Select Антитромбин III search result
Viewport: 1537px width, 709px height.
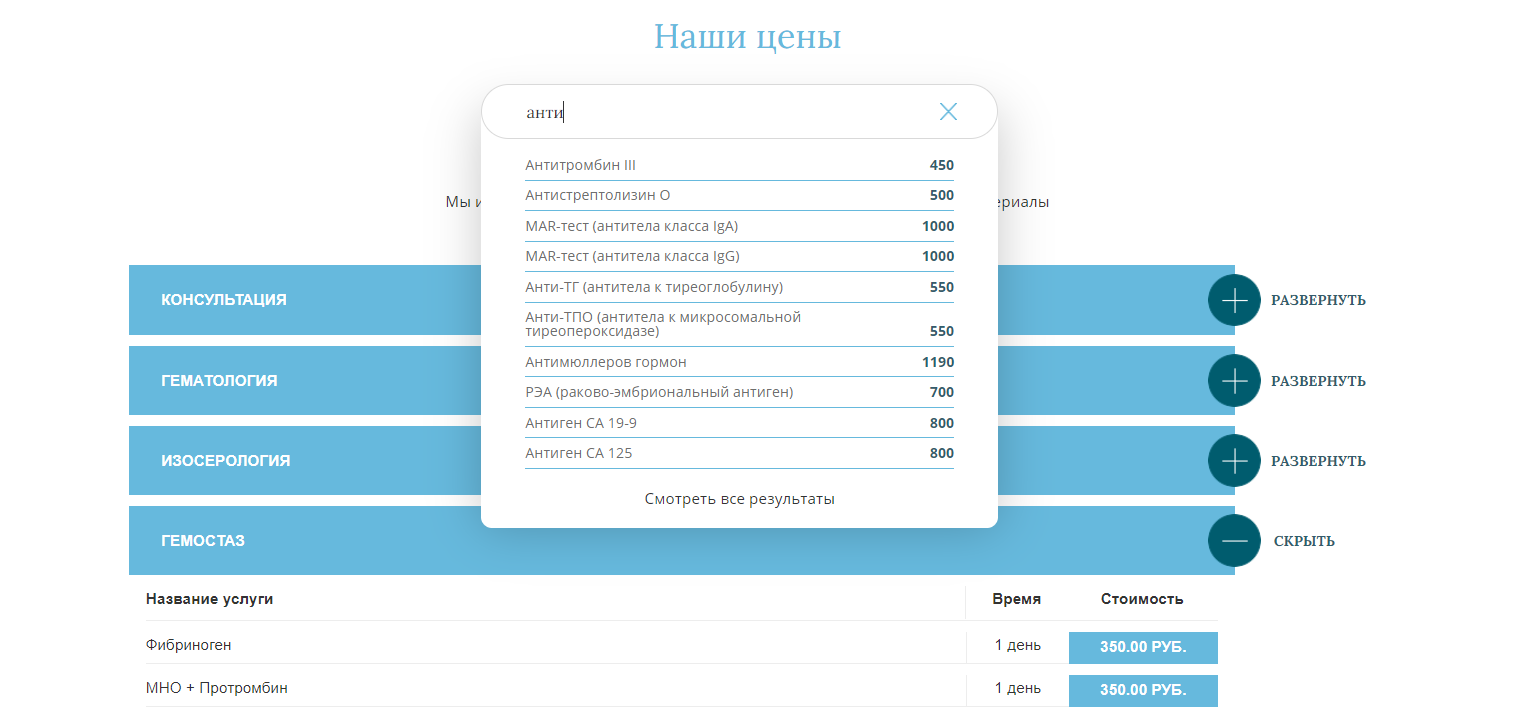tap(581, 165)
